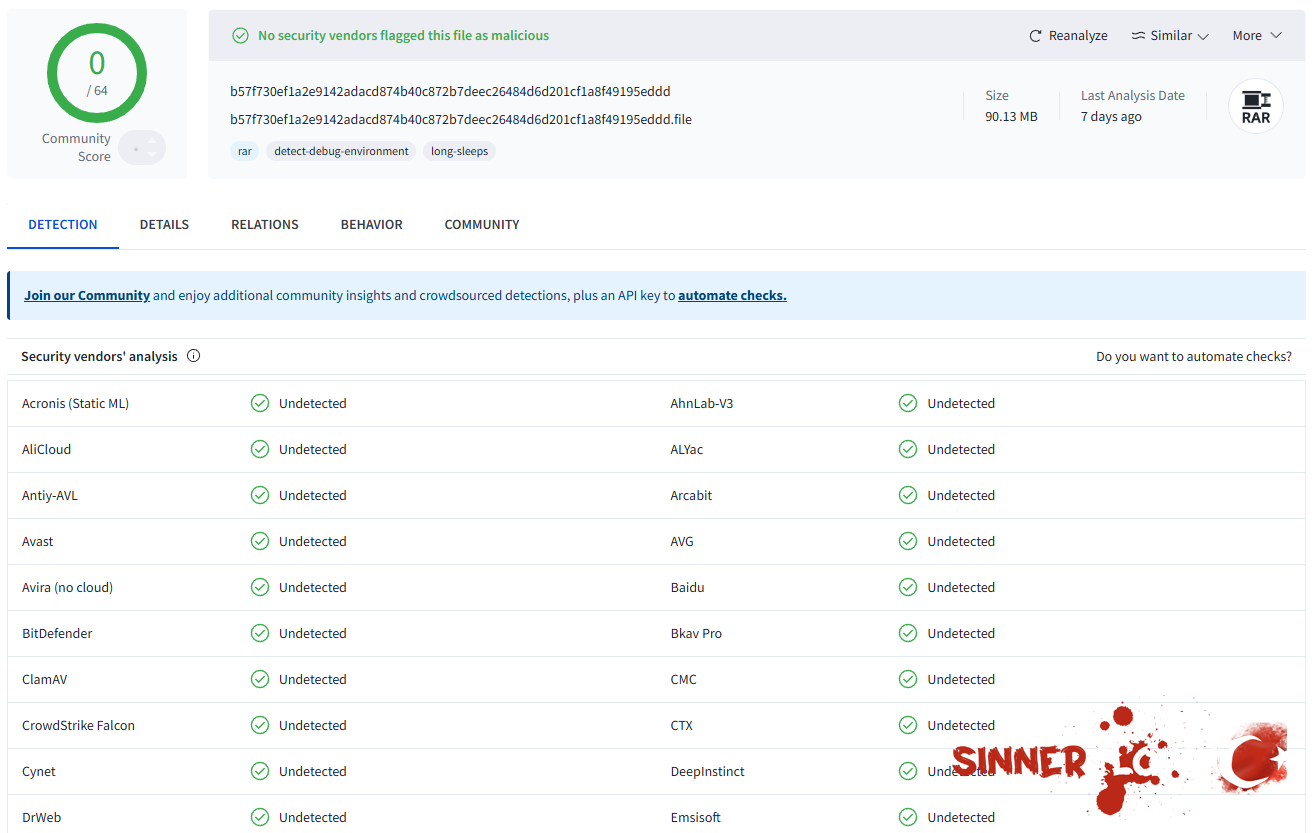Viewport: 1314px width, 833px height.
Task: Click the file hash text
Action: click(x=450, y=92)
